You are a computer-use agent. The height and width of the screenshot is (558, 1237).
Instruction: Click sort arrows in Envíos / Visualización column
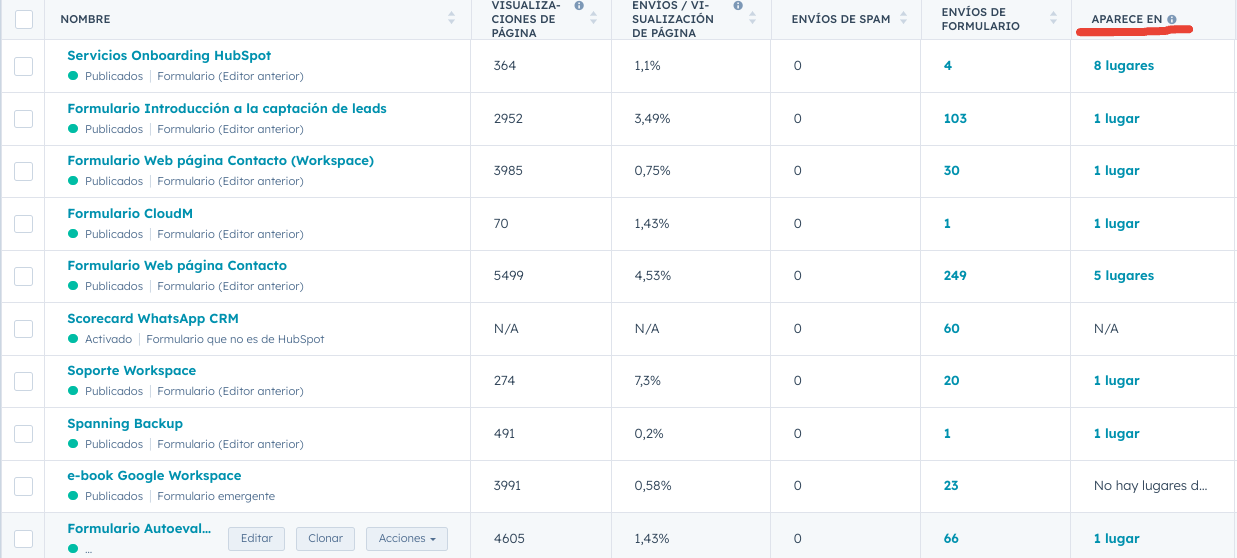(x=752, y=19)
